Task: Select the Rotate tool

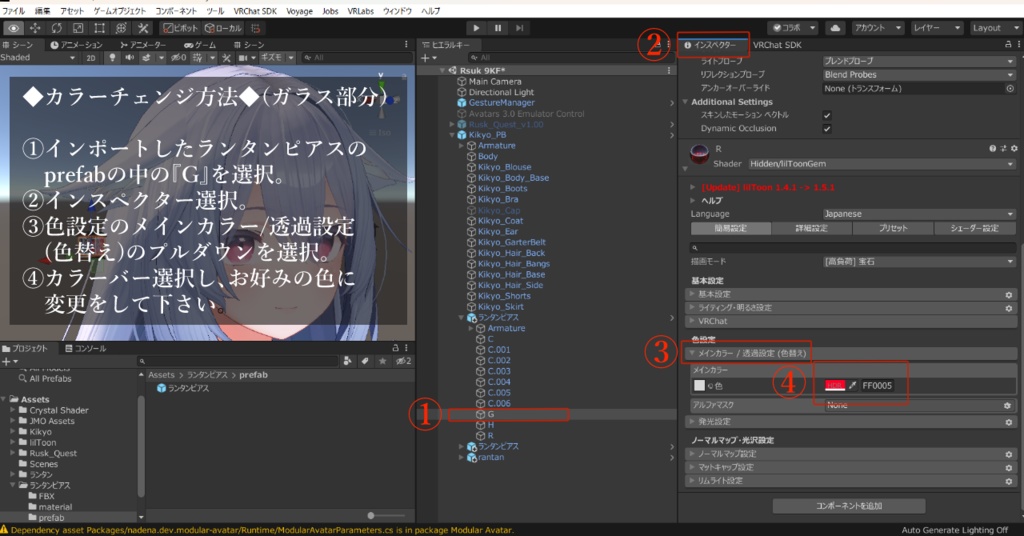Action: pos(56,28)
